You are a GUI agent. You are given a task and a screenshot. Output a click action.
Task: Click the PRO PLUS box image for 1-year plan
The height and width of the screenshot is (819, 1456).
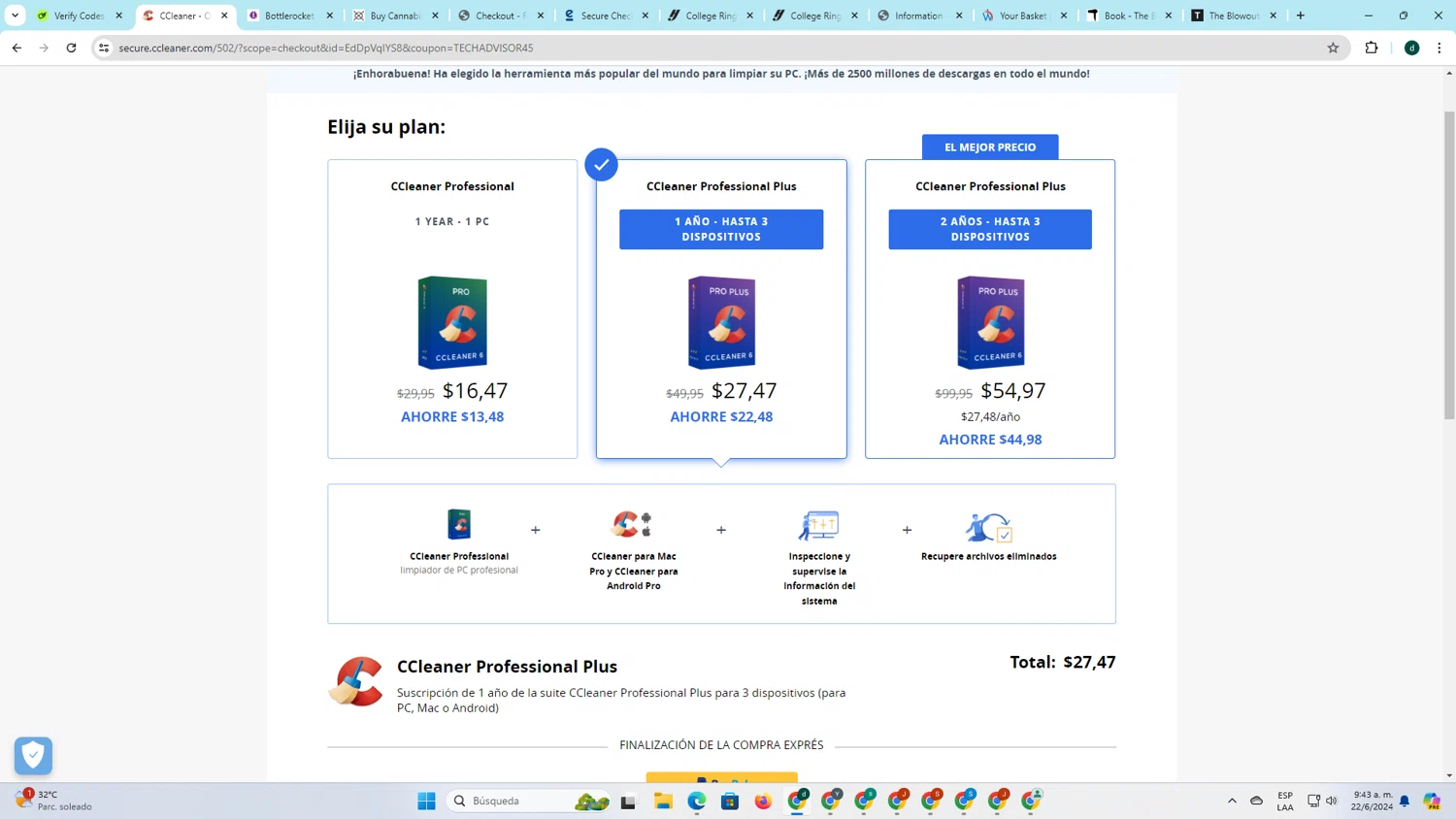click(x=721, y=322)
